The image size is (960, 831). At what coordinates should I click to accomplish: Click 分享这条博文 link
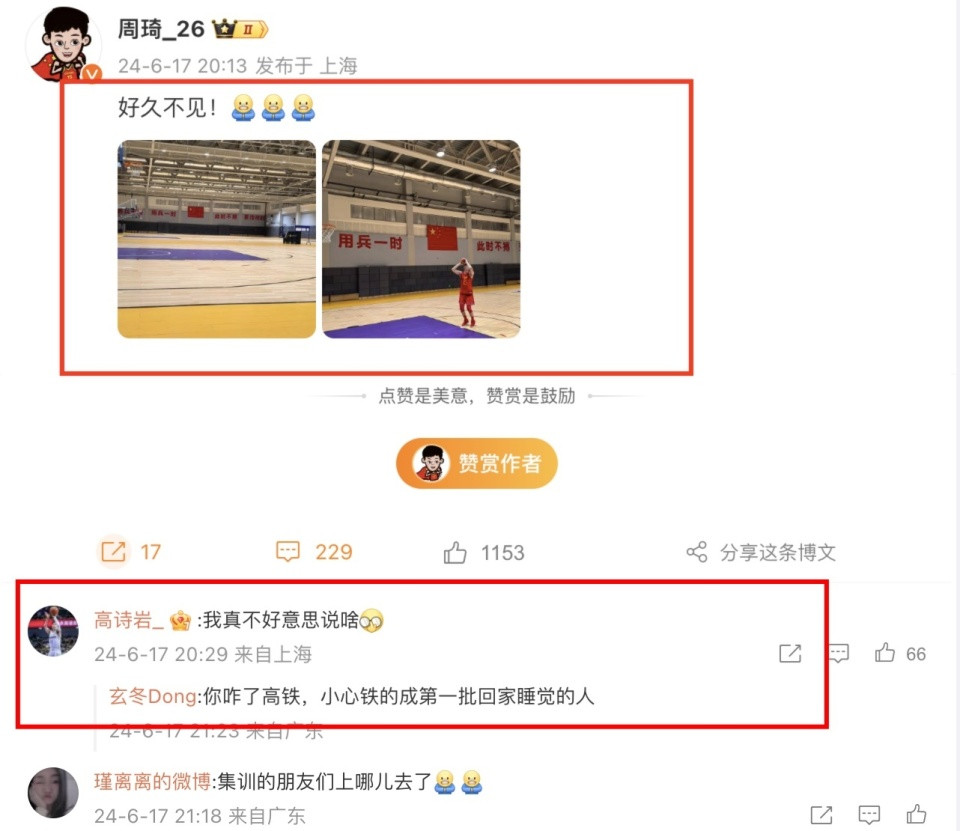click(778, 552)
